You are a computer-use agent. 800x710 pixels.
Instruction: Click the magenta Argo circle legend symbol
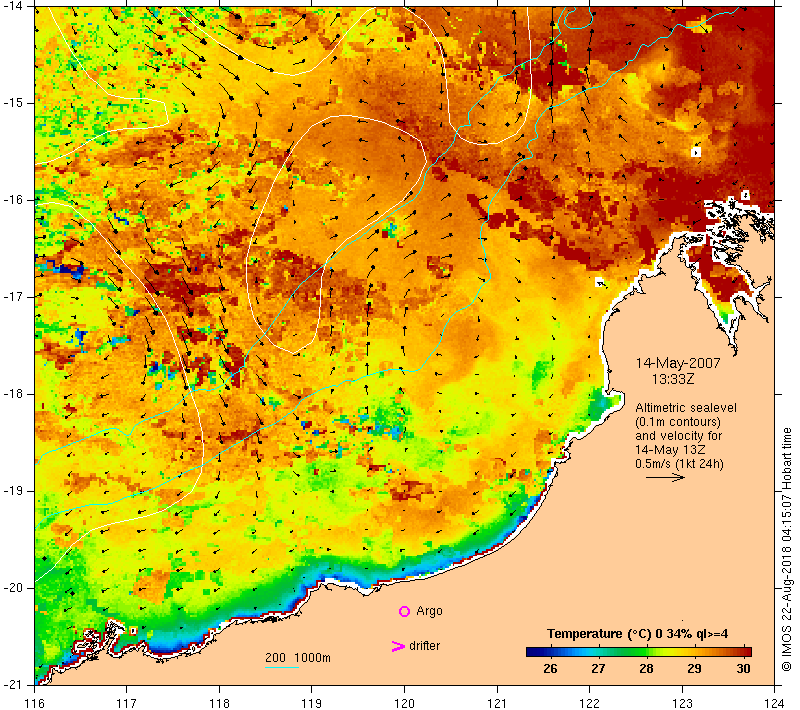[x=404, y=611]
